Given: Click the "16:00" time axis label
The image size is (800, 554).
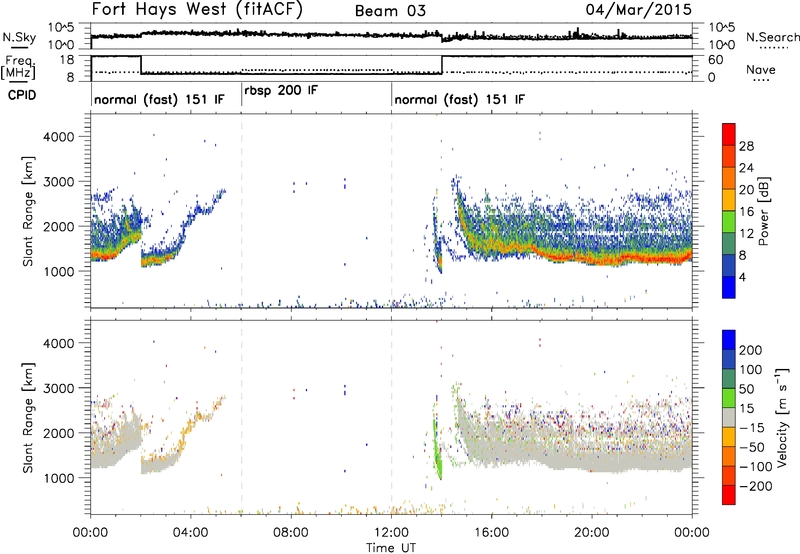Looking at the screenshot, I should pos(491,533).
